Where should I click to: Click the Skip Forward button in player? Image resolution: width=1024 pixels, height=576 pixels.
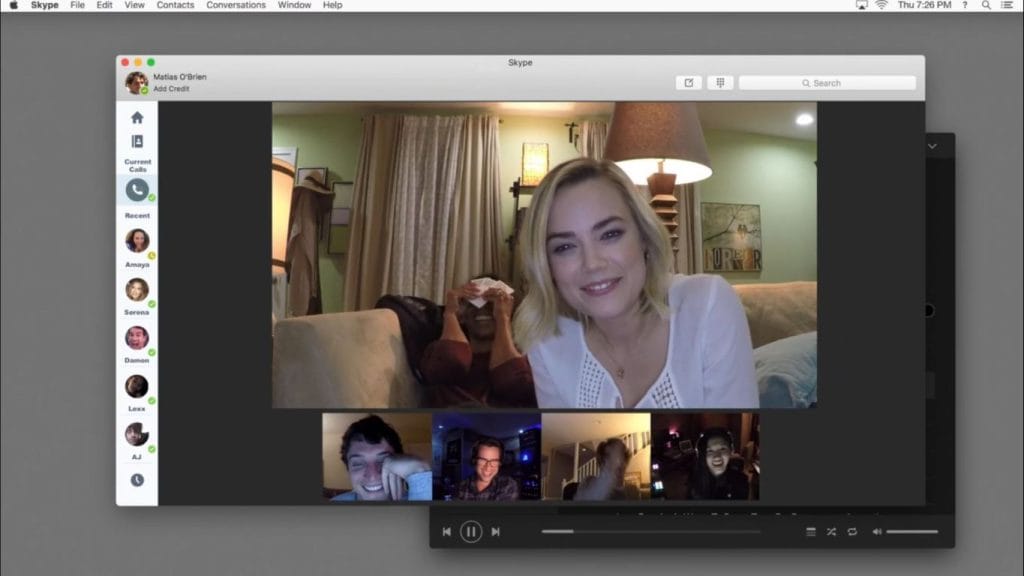494,532
